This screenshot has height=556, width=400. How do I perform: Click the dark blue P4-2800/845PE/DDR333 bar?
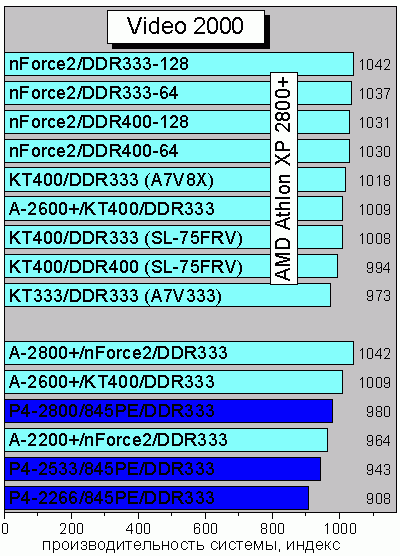pyautogui.click(x=169, y=411)
